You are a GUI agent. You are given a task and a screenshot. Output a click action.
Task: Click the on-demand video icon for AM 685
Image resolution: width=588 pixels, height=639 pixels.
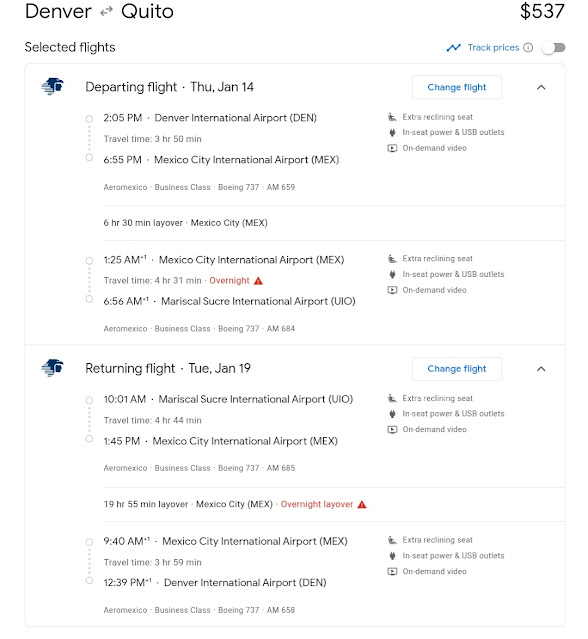pos(392,430)
